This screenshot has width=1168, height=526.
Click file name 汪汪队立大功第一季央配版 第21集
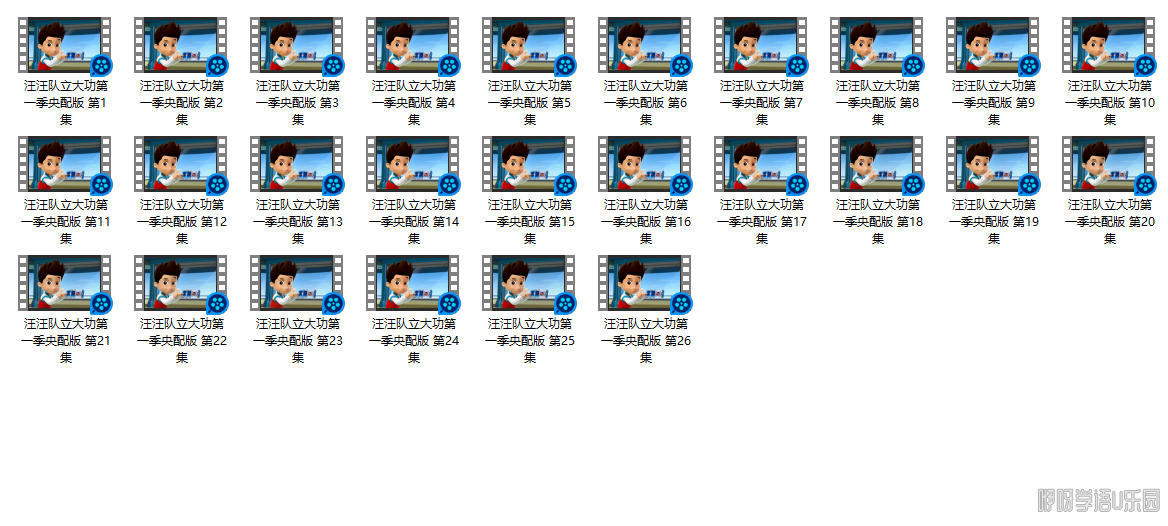click(66, 341)
